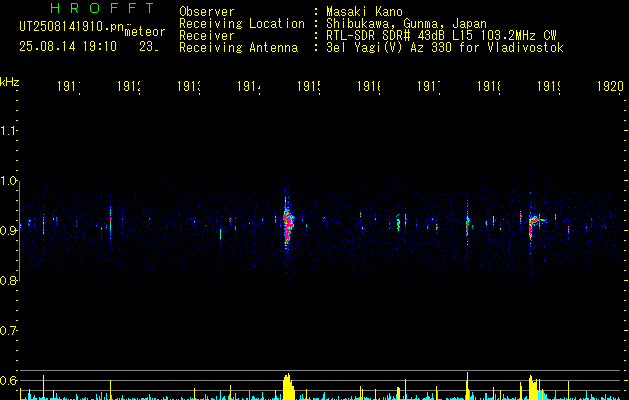Click the date stamp 25.08.14 19:10
Image resolution: width=629 pixels, height=400 pixels.
[x=68, y=47]
